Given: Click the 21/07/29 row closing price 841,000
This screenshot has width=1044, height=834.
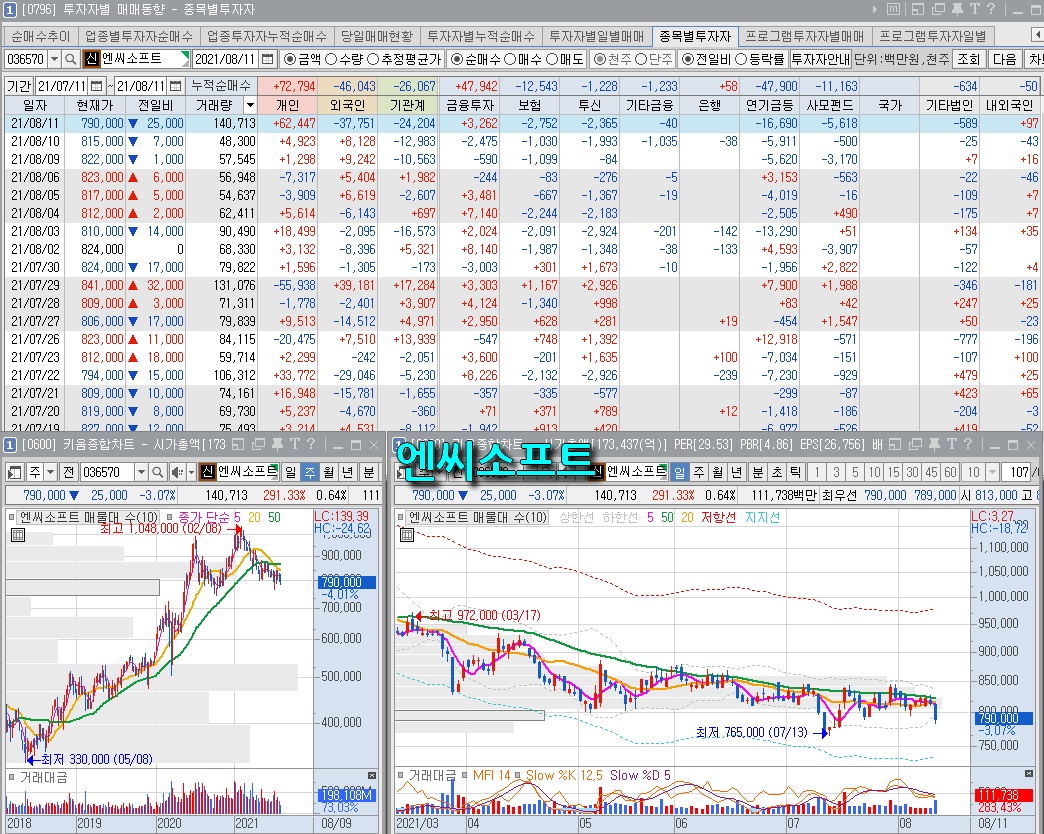Looking at the screenshot, I should pos(102,285).
